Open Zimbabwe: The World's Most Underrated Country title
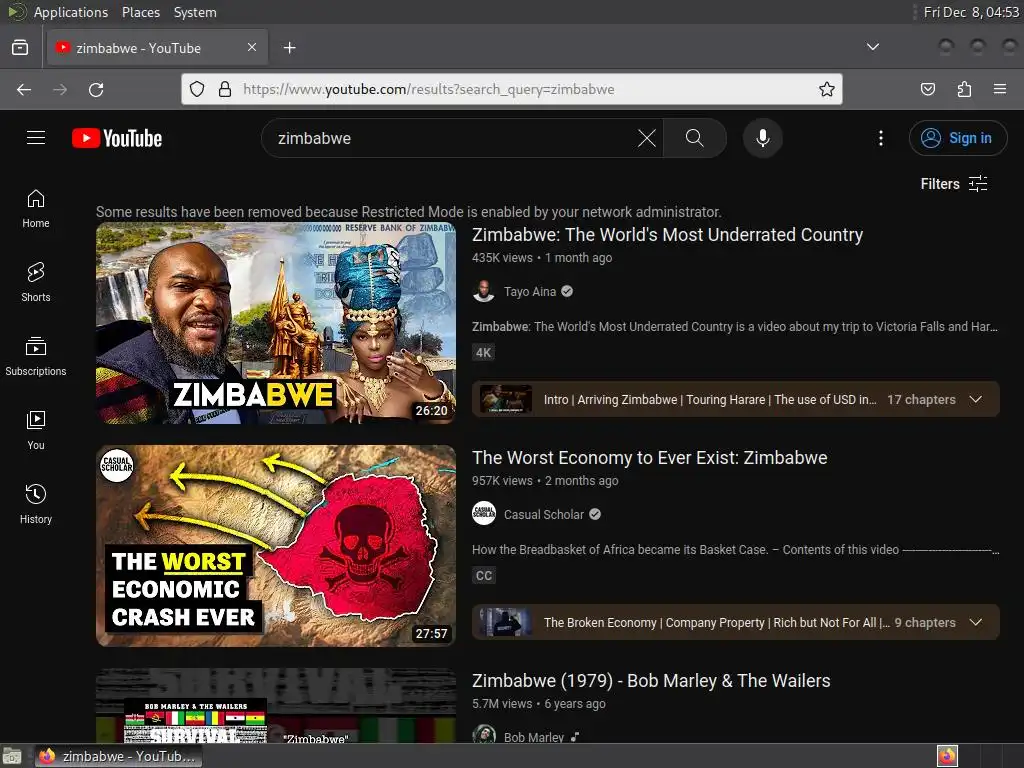This screenshot has height=768, width=1024. click(x=667, y=234)
